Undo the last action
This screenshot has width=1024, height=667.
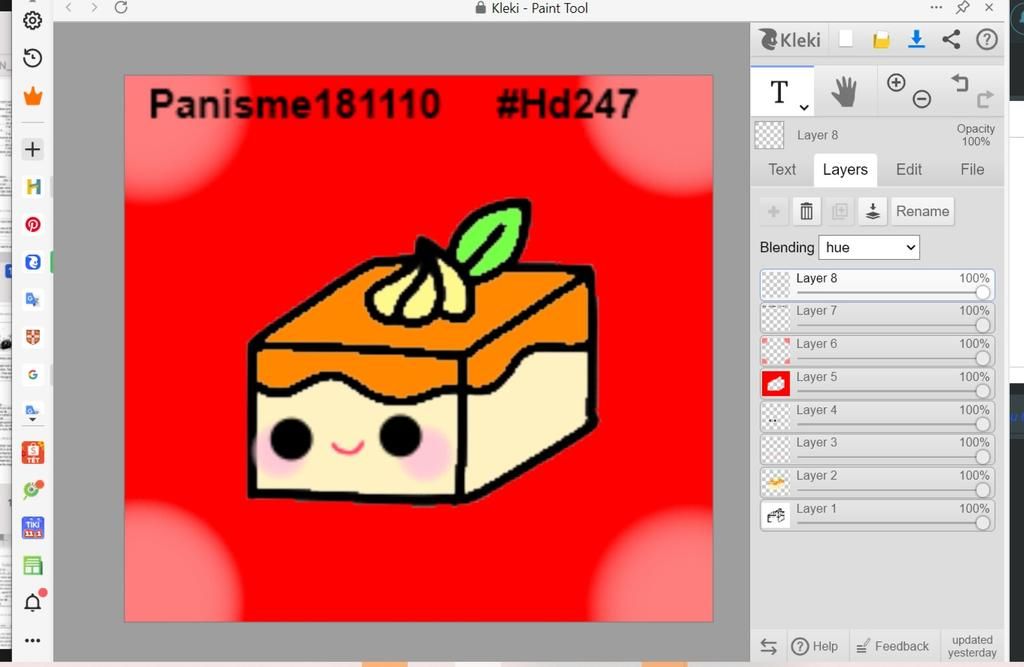pyautogui.click(x=959, y=82)
